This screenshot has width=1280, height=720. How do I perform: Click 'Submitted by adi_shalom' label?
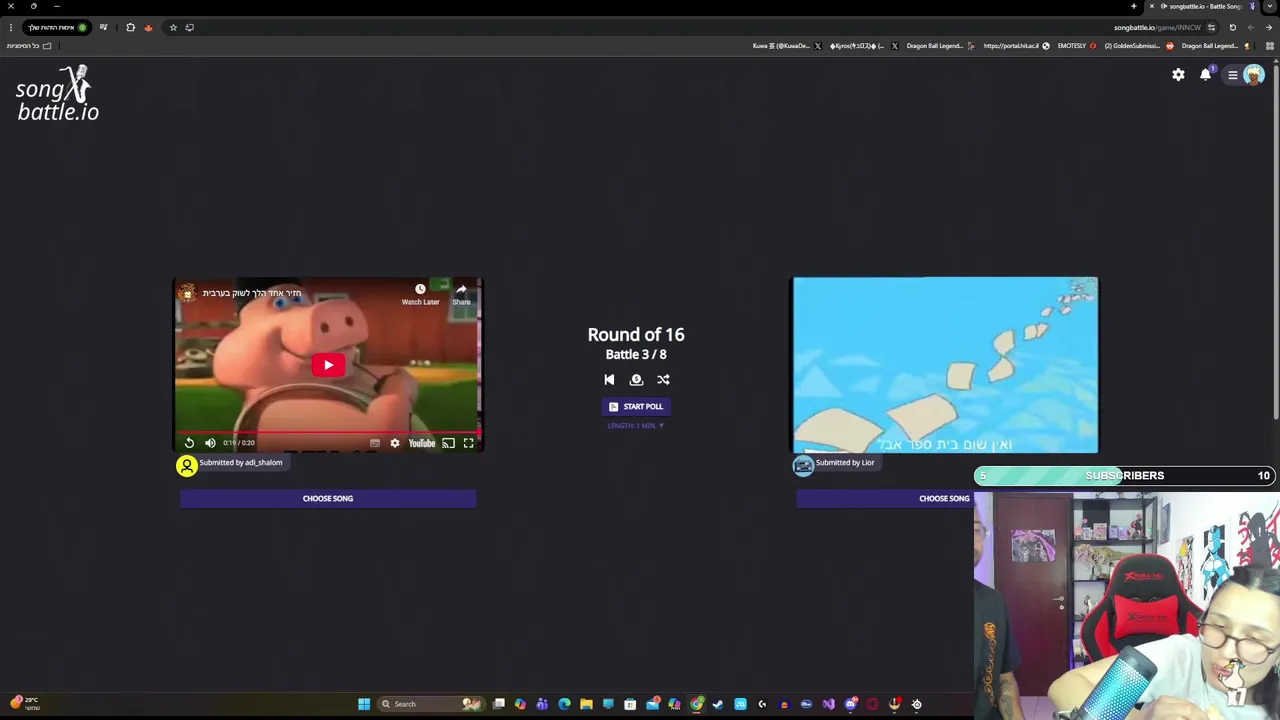[241, 462]
